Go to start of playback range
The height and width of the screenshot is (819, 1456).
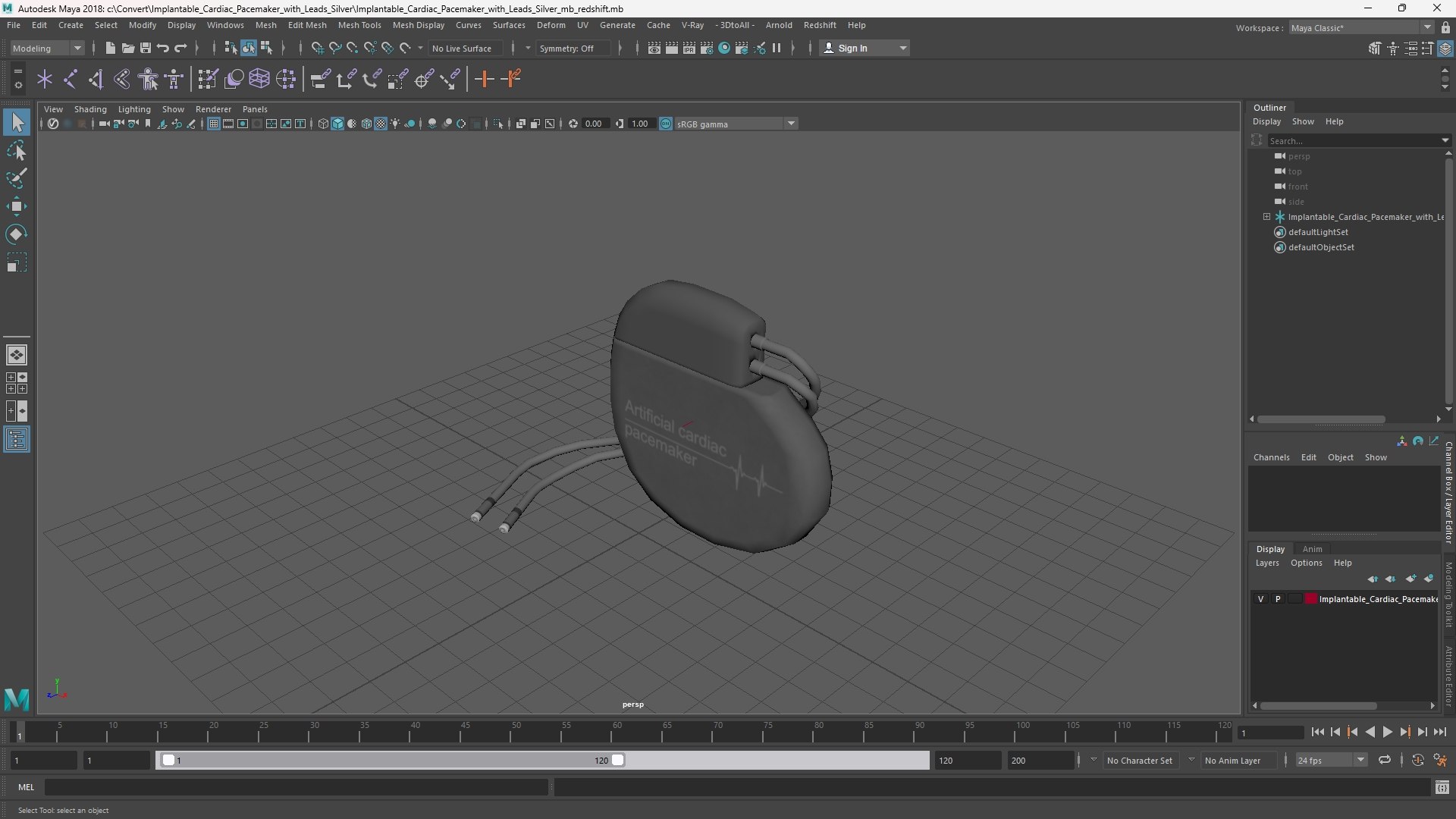pos(1317,732)
